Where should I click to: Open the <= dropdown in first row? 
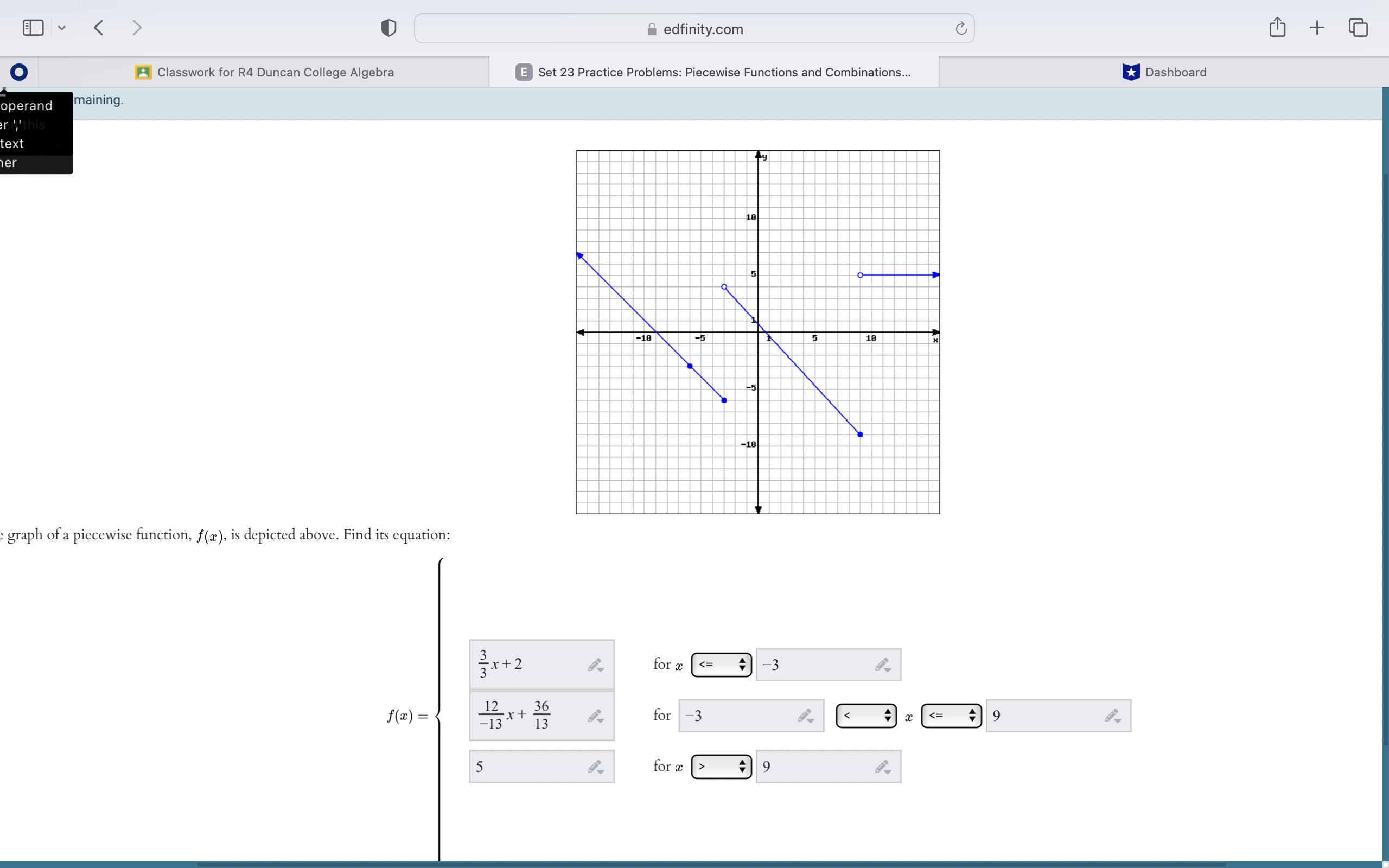pos(721,665)
